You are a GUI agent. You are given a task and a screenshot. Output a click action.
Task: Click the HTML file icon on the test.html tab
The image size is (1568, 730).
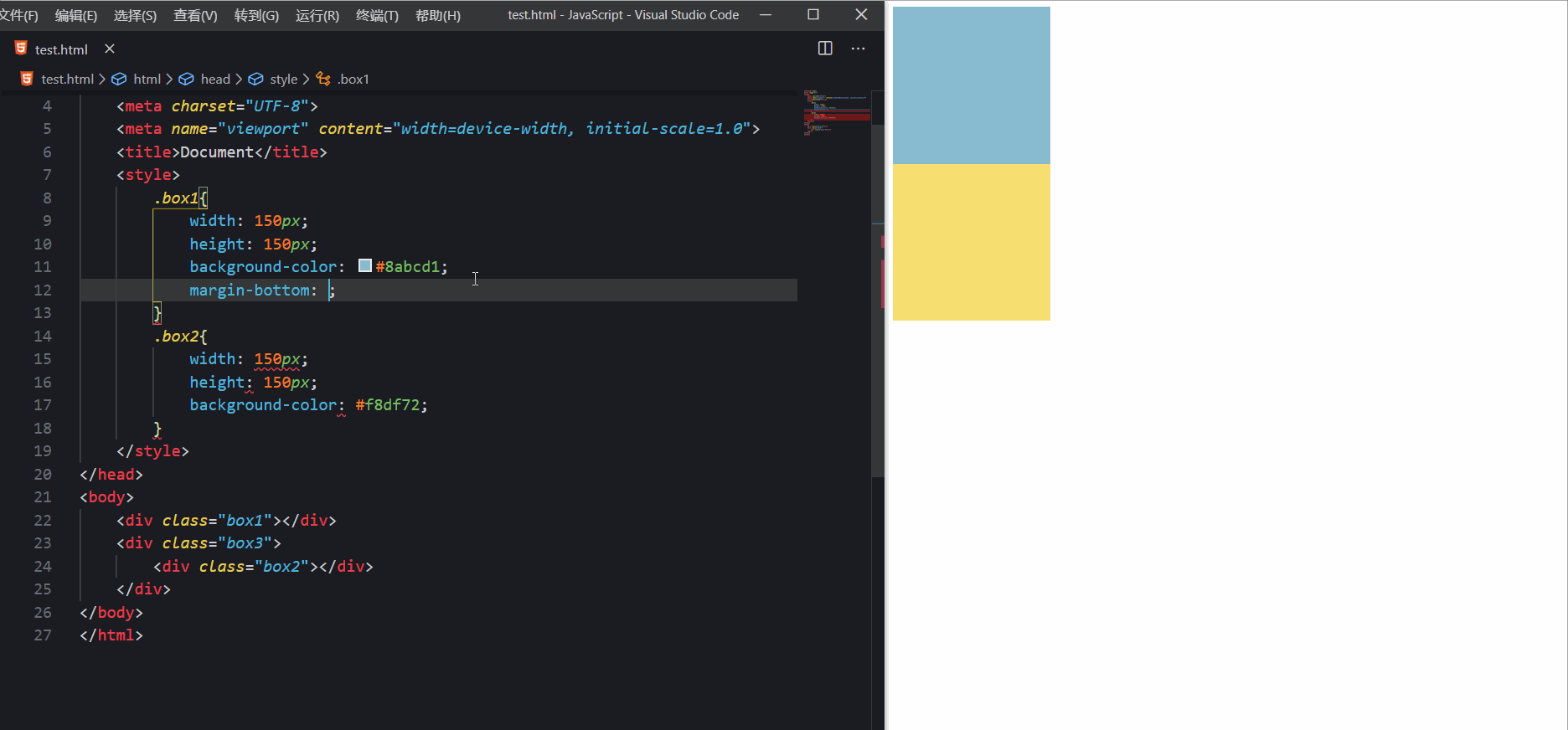click(x=21, y=49)
